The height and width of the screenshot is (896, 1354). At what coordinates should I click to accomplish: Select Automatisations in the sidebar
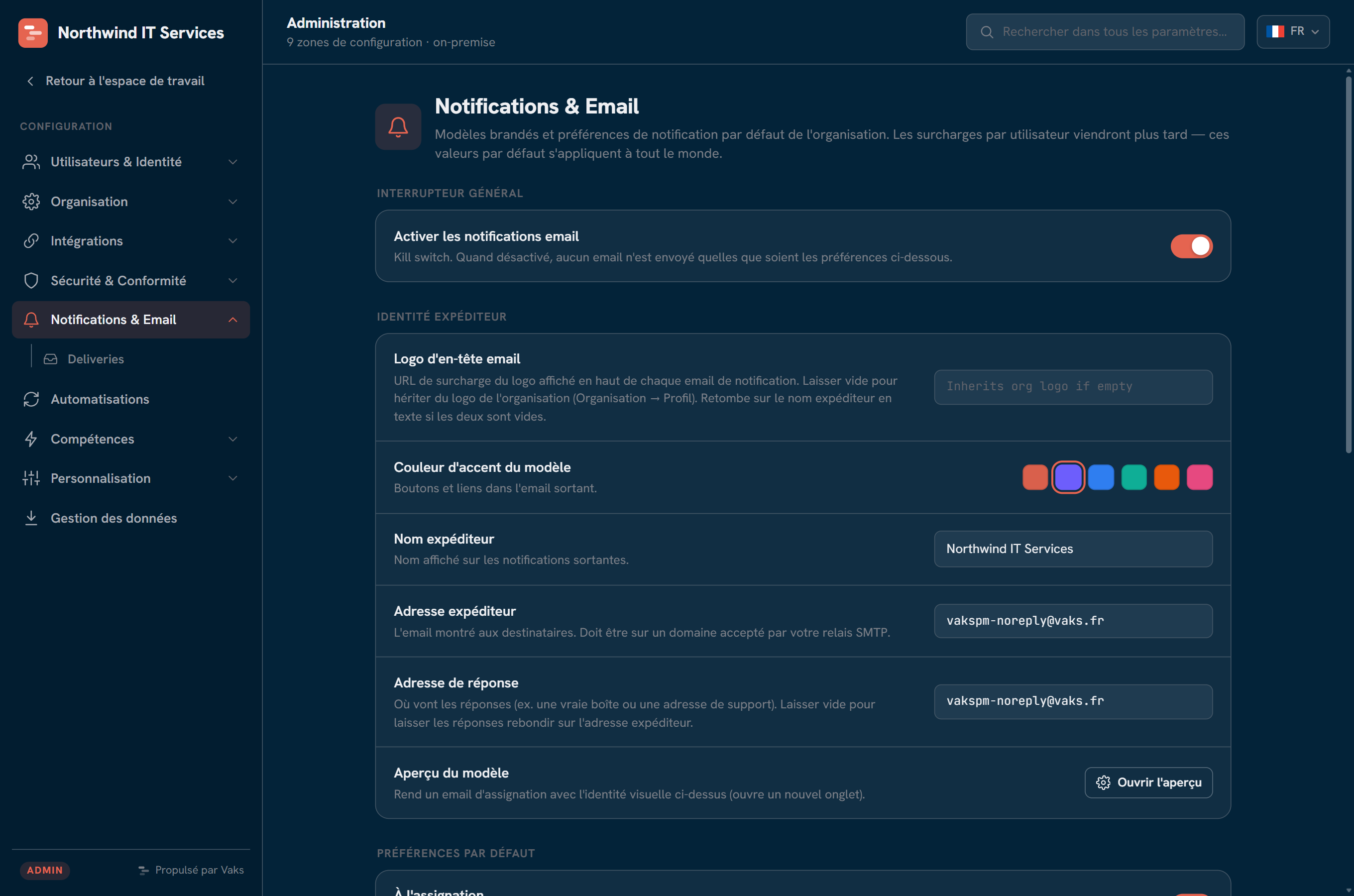[x=131, y=399]
